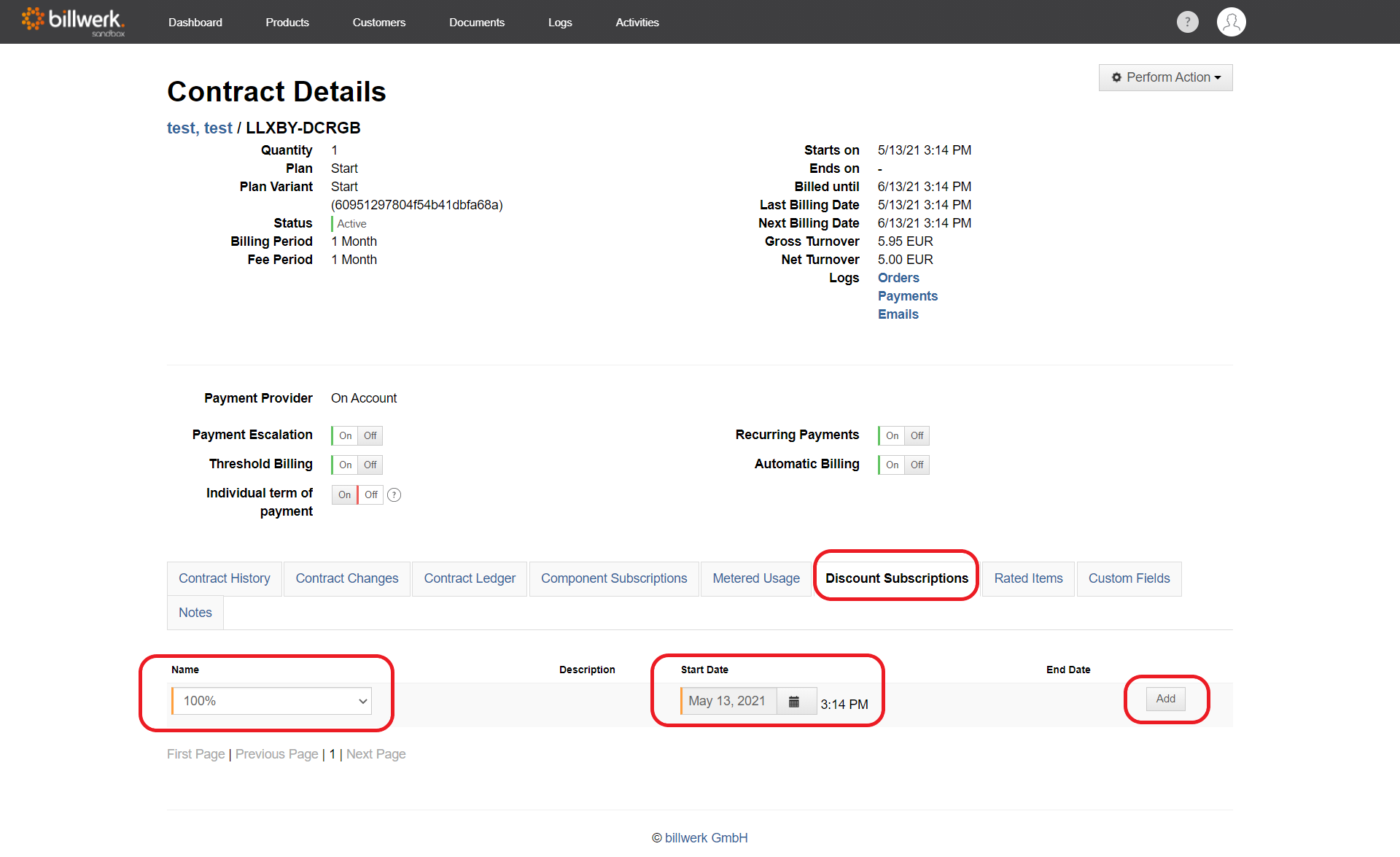
Task: Switch Automatic Billing to Off
Action: pos(917,465)
